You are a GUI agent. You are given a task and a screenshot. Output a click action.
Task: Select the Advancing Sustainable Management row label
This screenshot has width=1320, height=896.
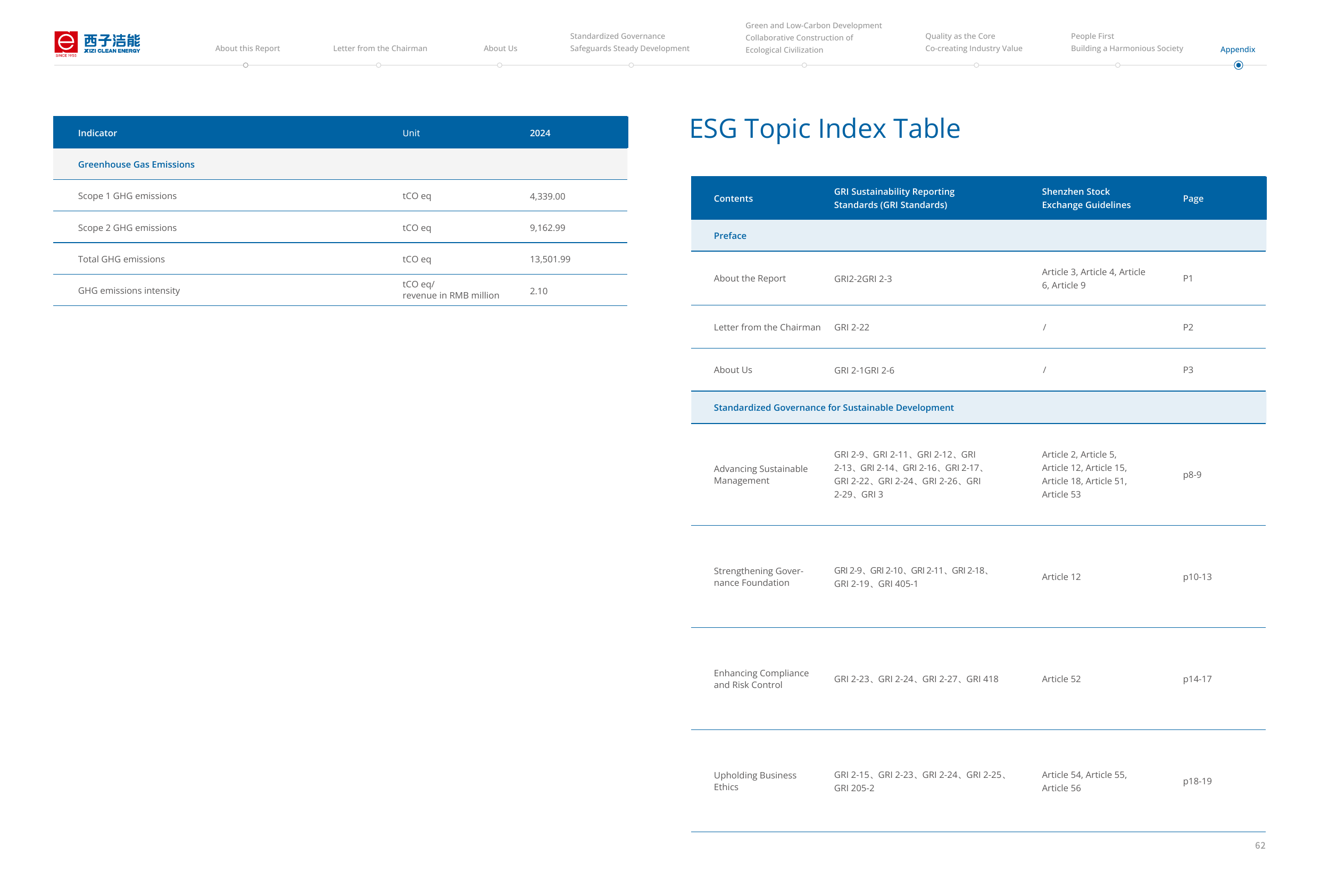pos(760,475)
